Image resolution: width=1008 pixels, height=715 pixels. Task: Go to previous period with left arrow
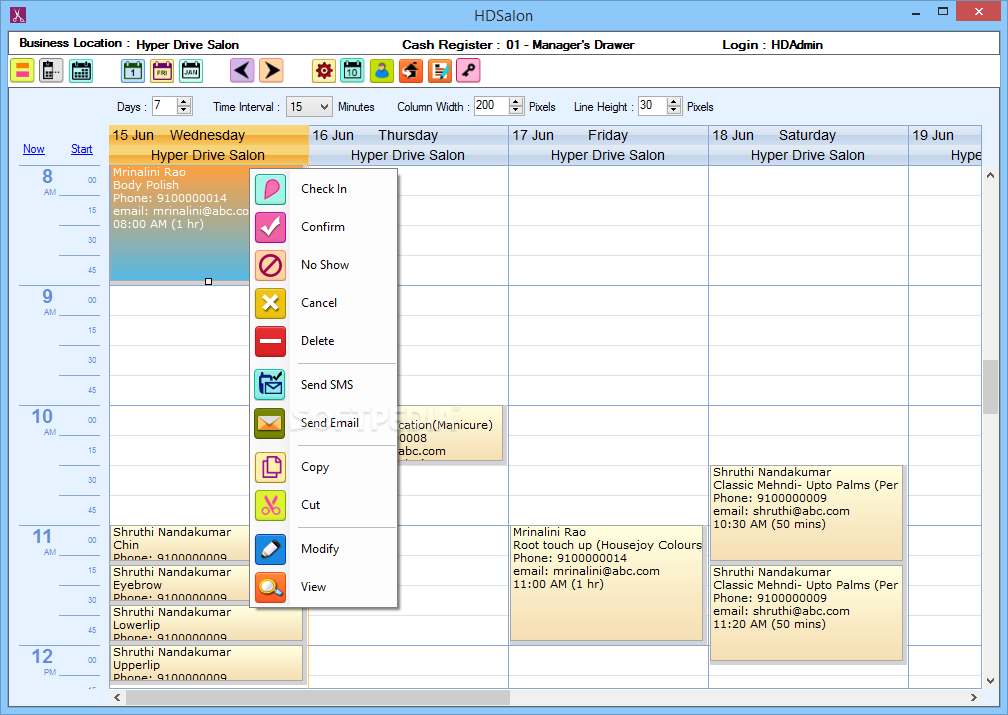242,71
